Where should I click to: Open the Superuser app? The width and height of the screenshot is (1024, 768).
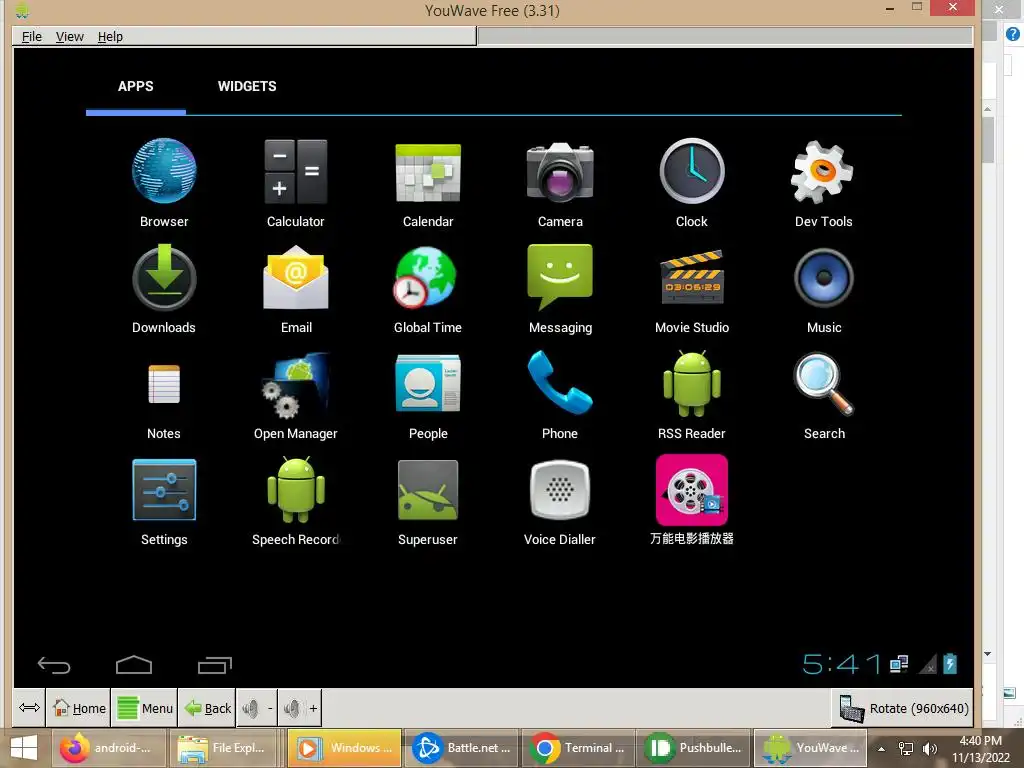[x=428, y=501]
